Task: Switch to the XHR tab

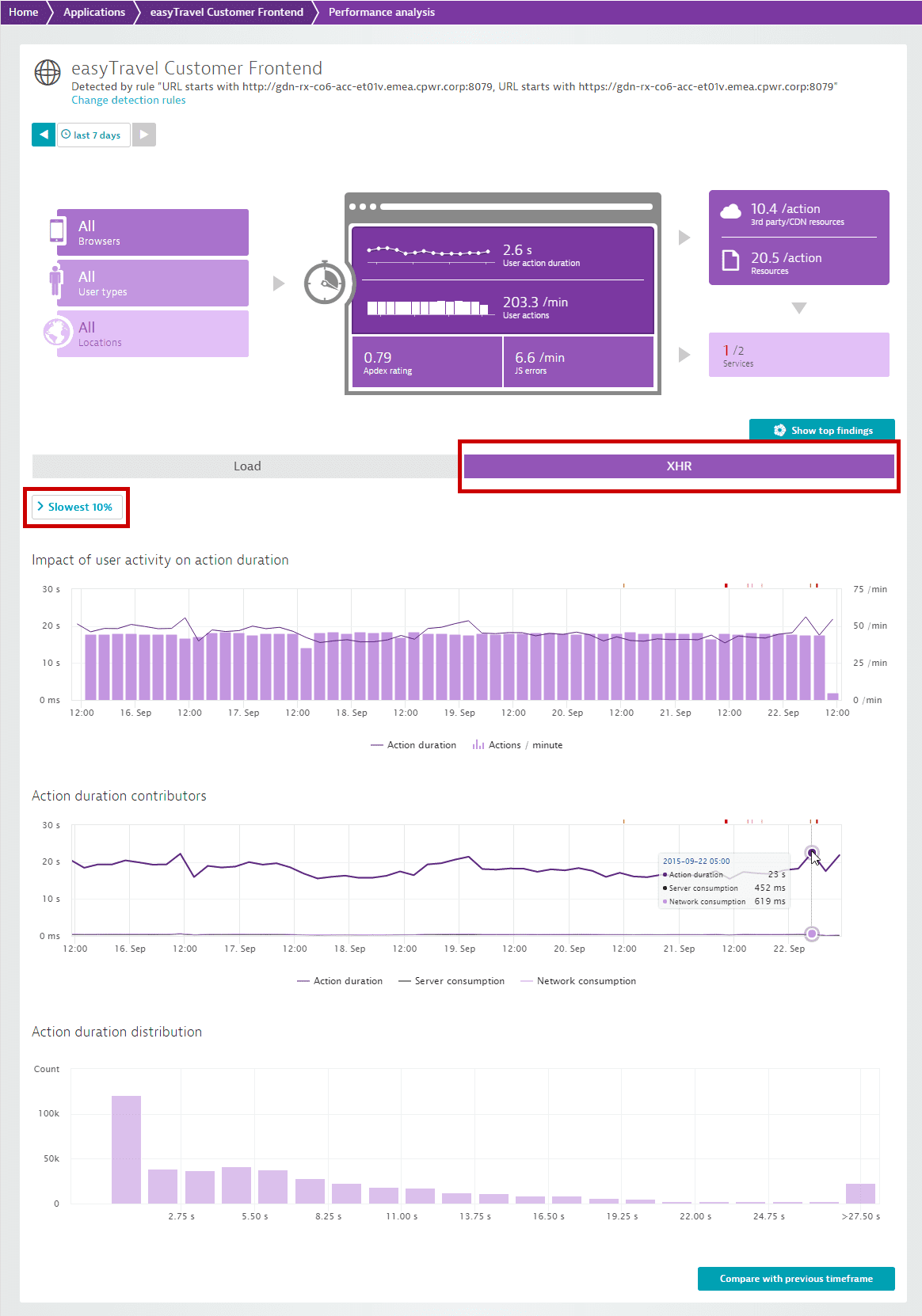Action: coord(679,466)
